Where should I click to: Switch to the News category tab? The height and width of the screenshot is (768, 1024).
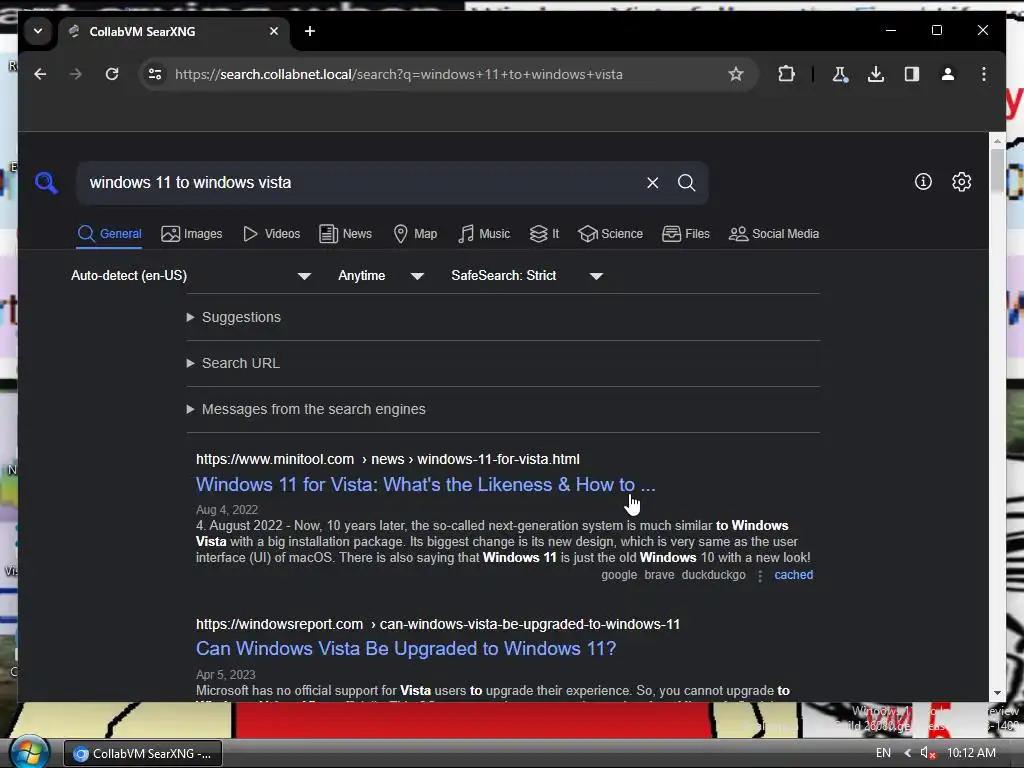point(345,234)
